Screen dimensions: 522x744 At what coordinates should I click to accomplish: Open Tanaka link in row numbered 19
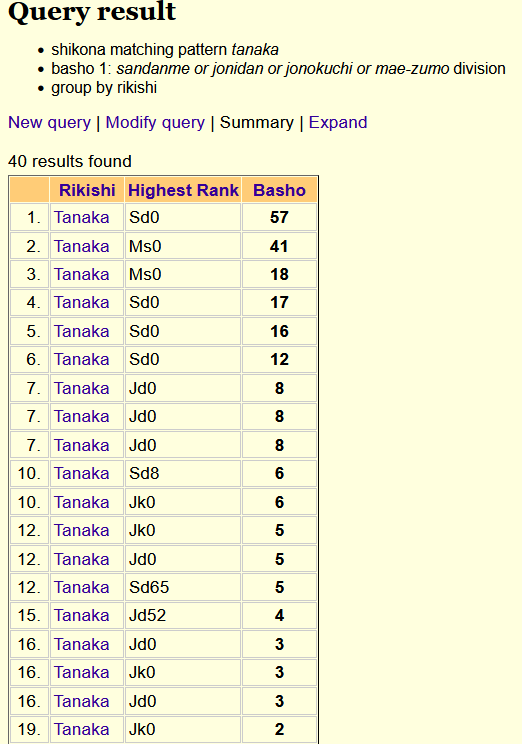click(82, 729)
